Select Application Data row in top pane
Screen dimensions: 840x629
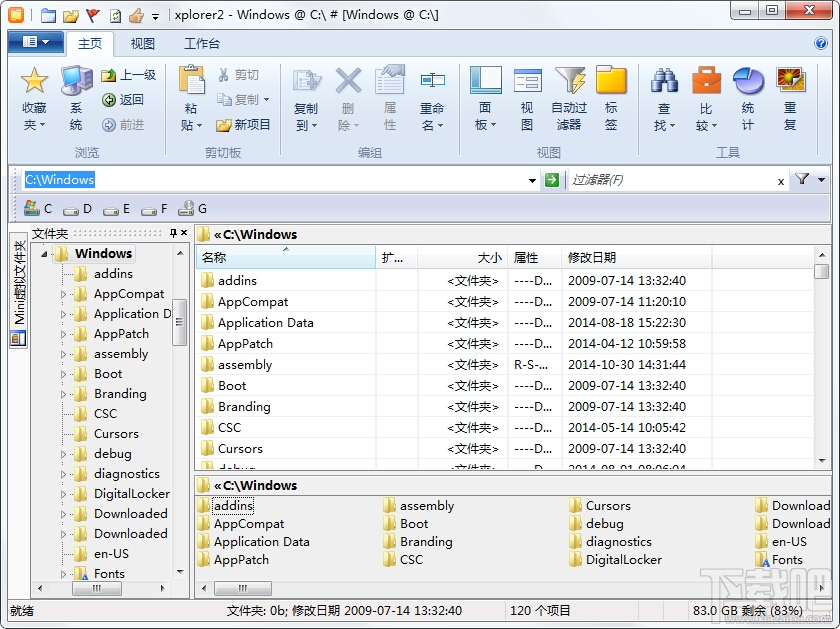(504, 323)
